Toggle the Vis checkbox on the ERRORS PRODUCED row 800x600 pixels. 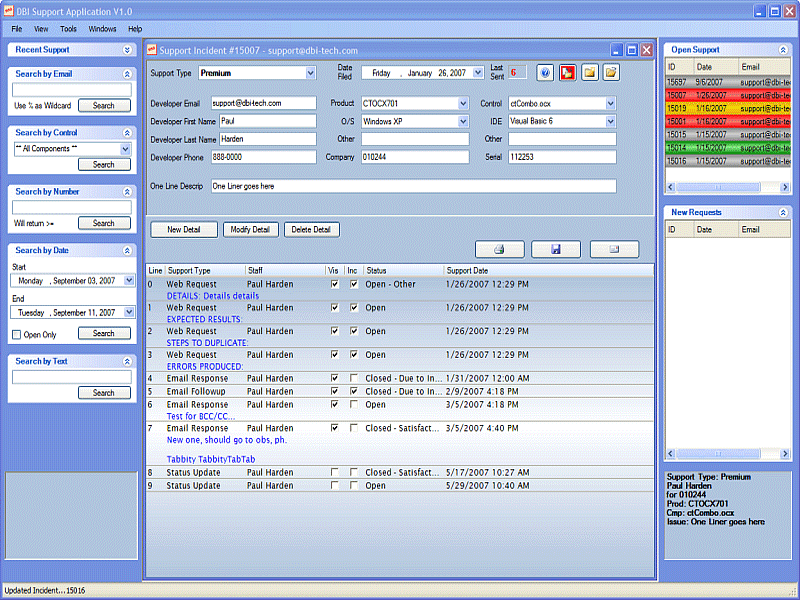pyautogui.click(x=333, y=354)
